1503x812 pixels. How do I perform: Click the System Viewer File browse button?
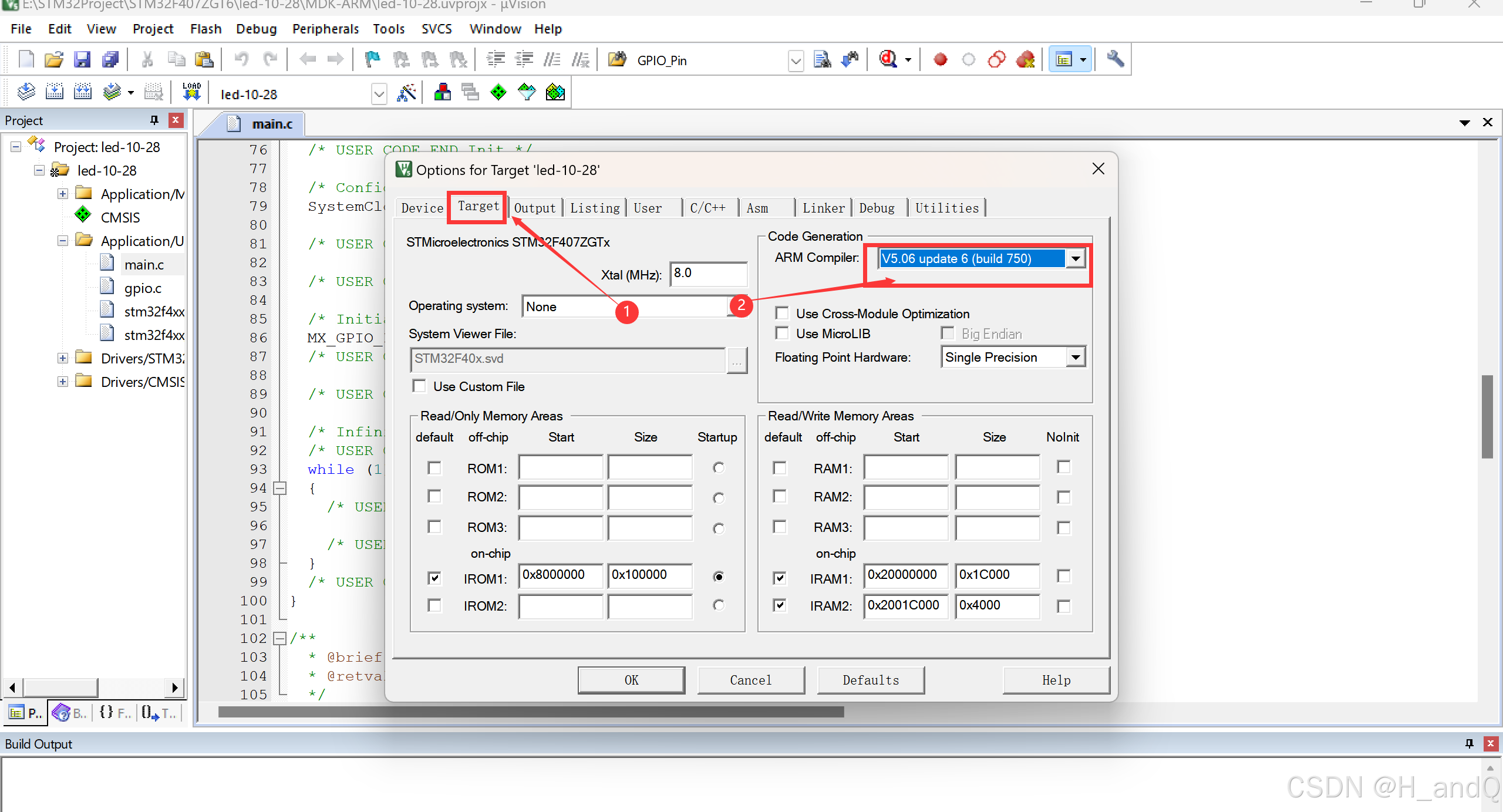point(737,359)
